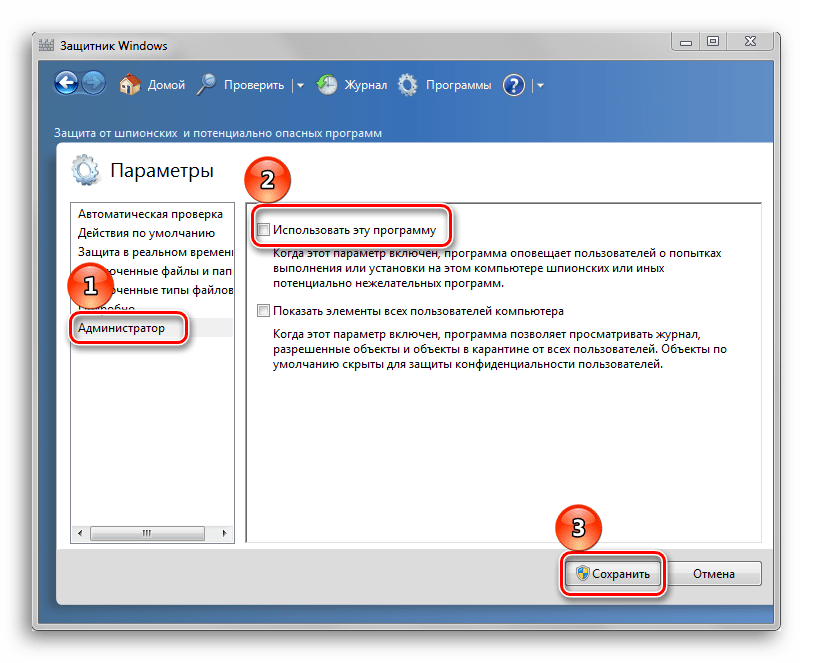Click the Параметры heading gear icon
Viewport: 813px width, 663px height.
coord(85,170)
